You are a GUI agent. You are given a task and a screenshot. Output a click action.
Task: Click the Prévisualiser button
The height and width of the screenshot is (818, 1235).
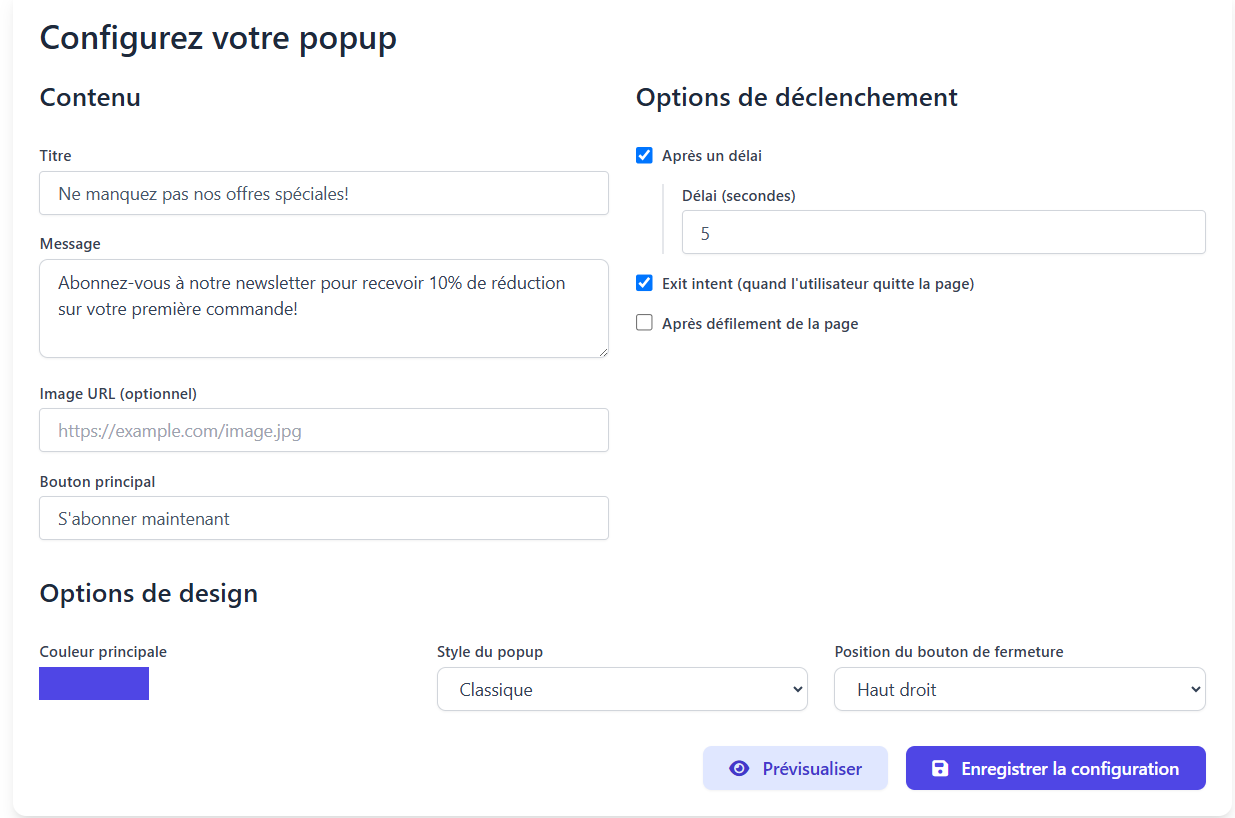pos(795,768)
